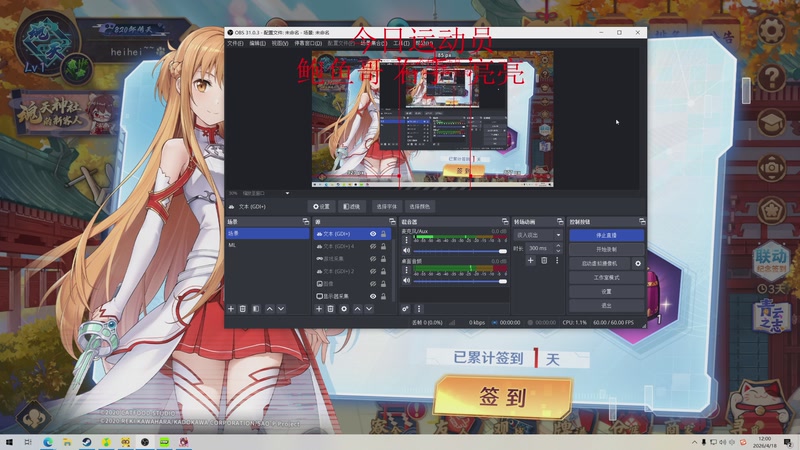
Task: Open the 停靠窗口(D) menu
Action: click(308, 43)
